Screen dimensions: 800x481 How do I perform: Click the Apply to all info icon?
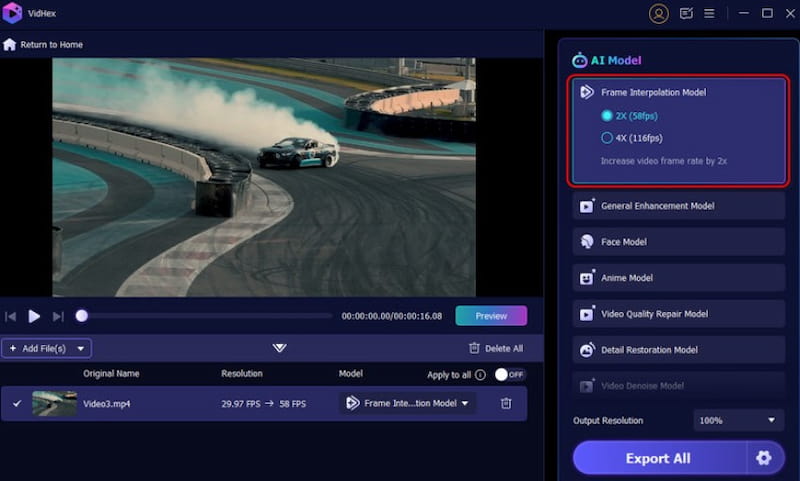point(480,375)
